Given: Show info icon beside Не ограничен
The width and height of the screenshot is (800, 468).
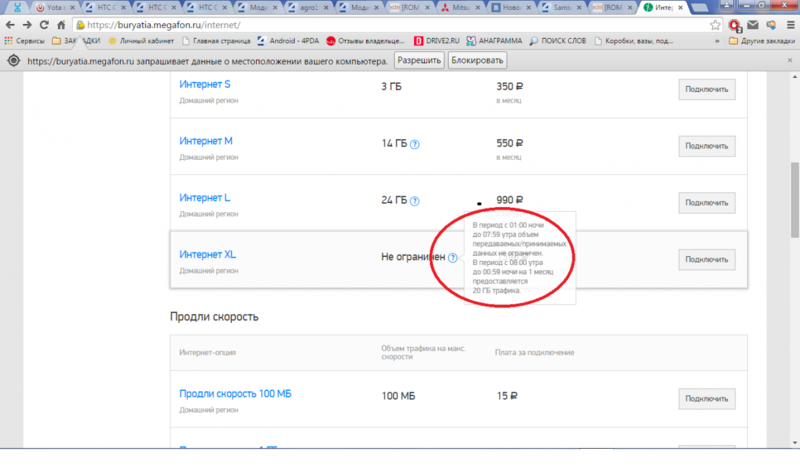Looking at the screenshot, I should tap(453, 258).
